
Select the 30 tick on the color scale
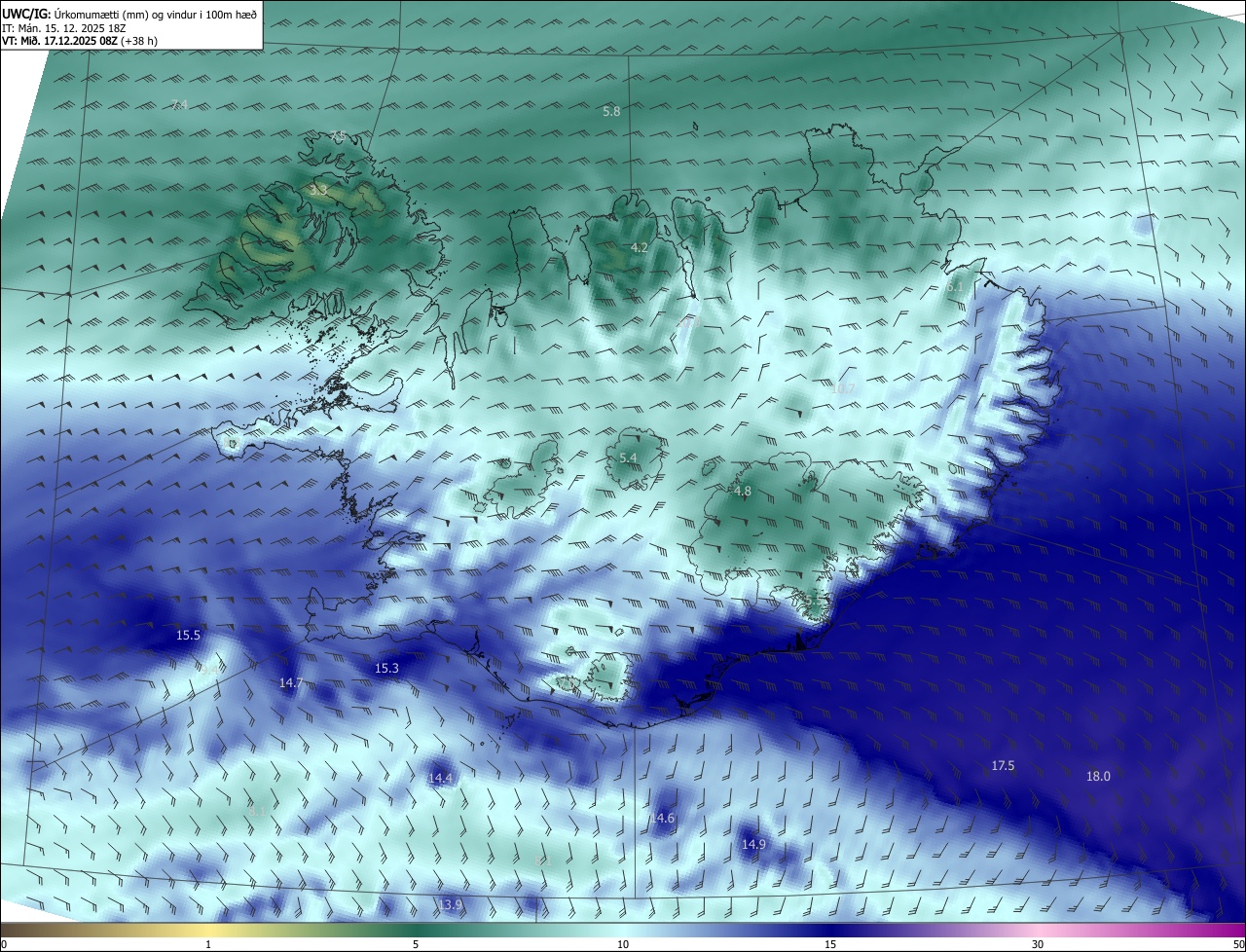[x=1038, y=944]
